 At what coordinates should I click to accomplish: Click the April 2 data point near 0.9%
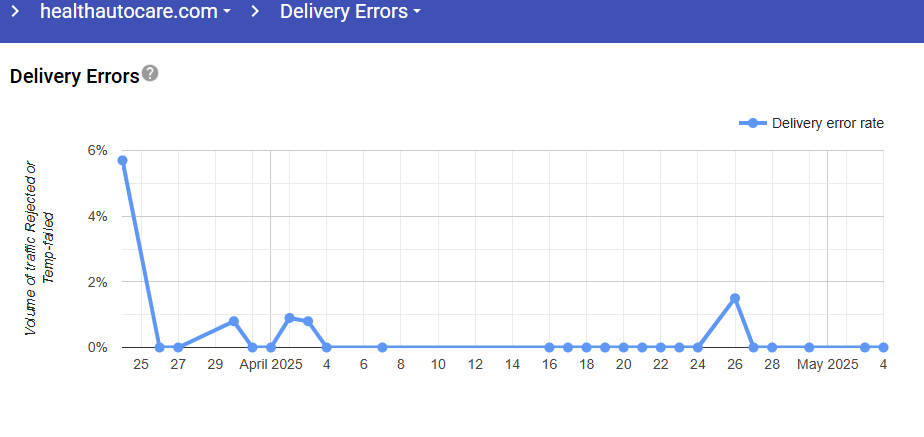[289, 318]
